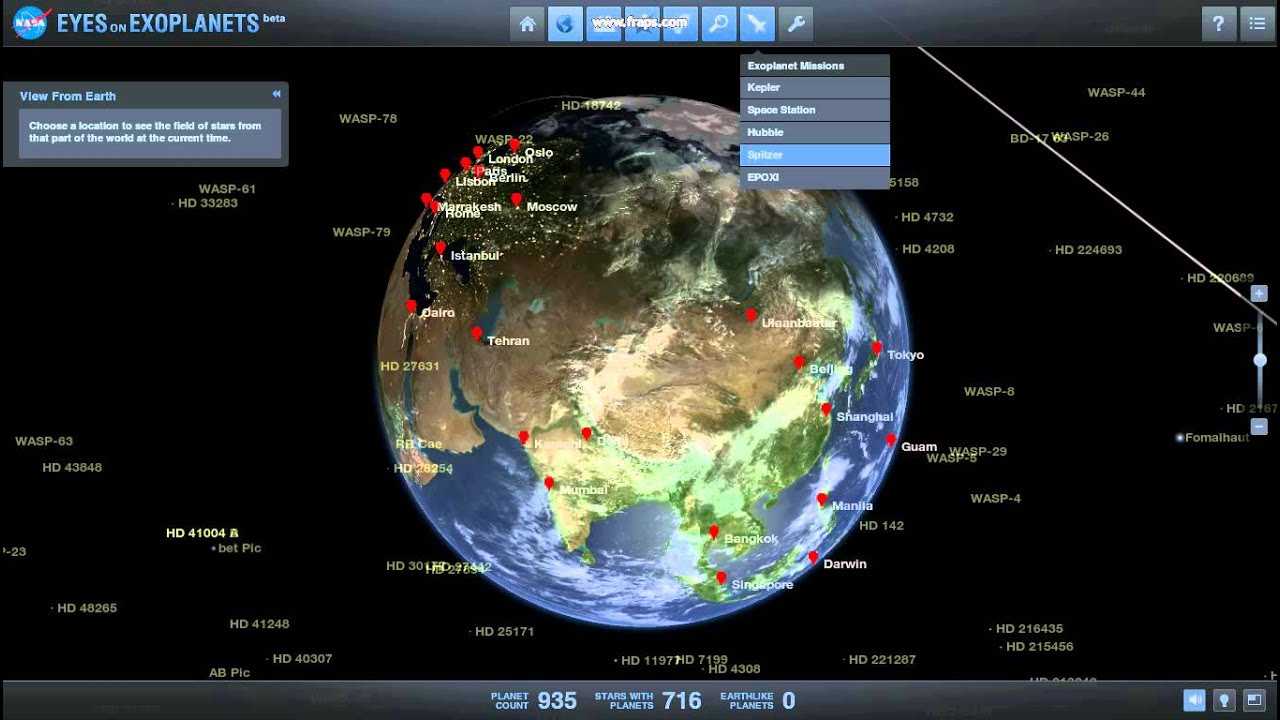1280x720 pixels.
Task: Choose EPOXI from missions menu
Action: [x=815, y=177]
